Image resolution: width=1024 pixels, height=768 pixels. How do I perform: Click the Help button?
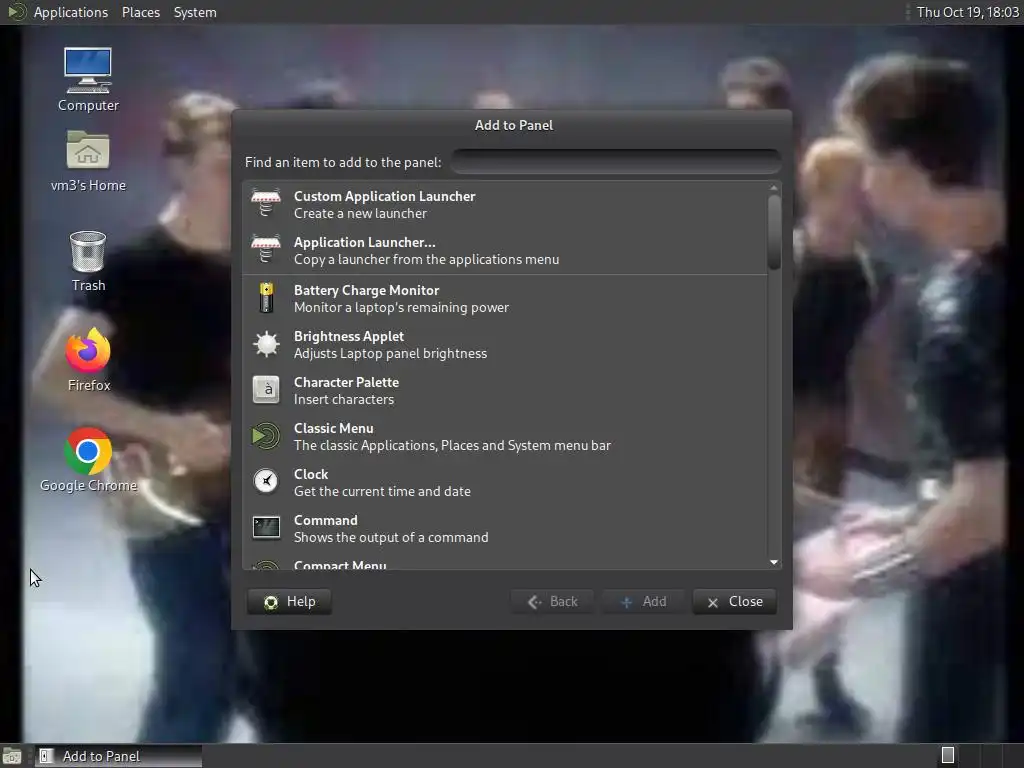289,601
